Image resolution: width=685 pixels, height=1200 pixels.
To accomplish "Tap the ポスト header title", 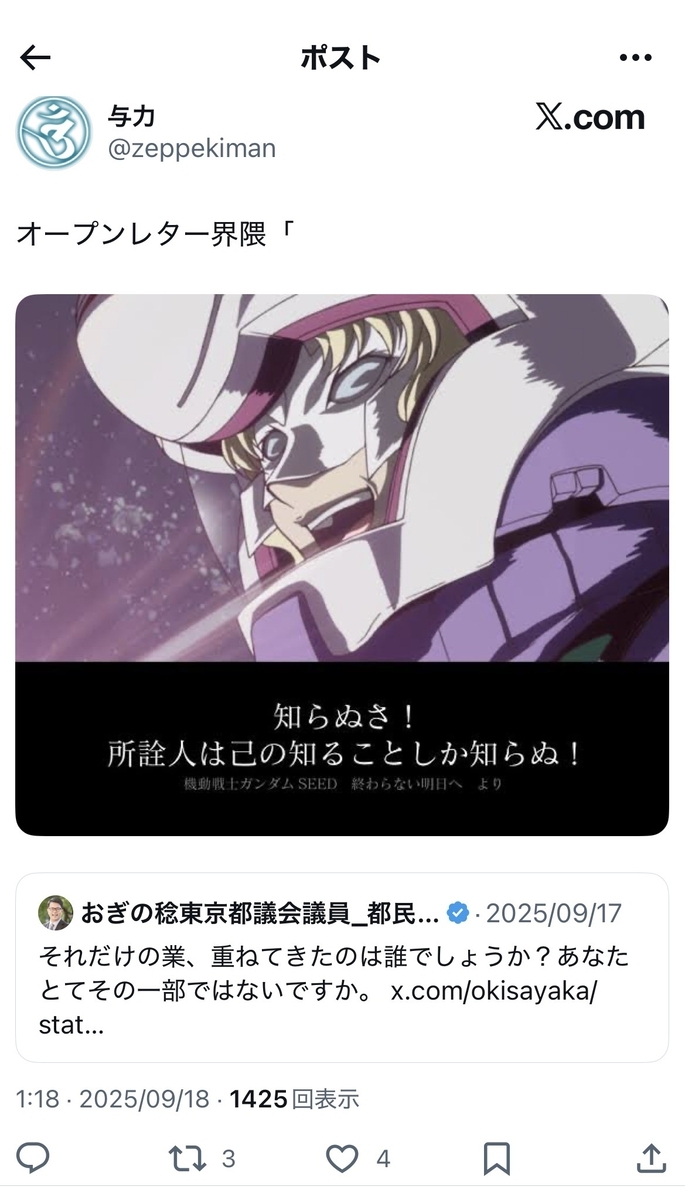I will pos(341,58).
